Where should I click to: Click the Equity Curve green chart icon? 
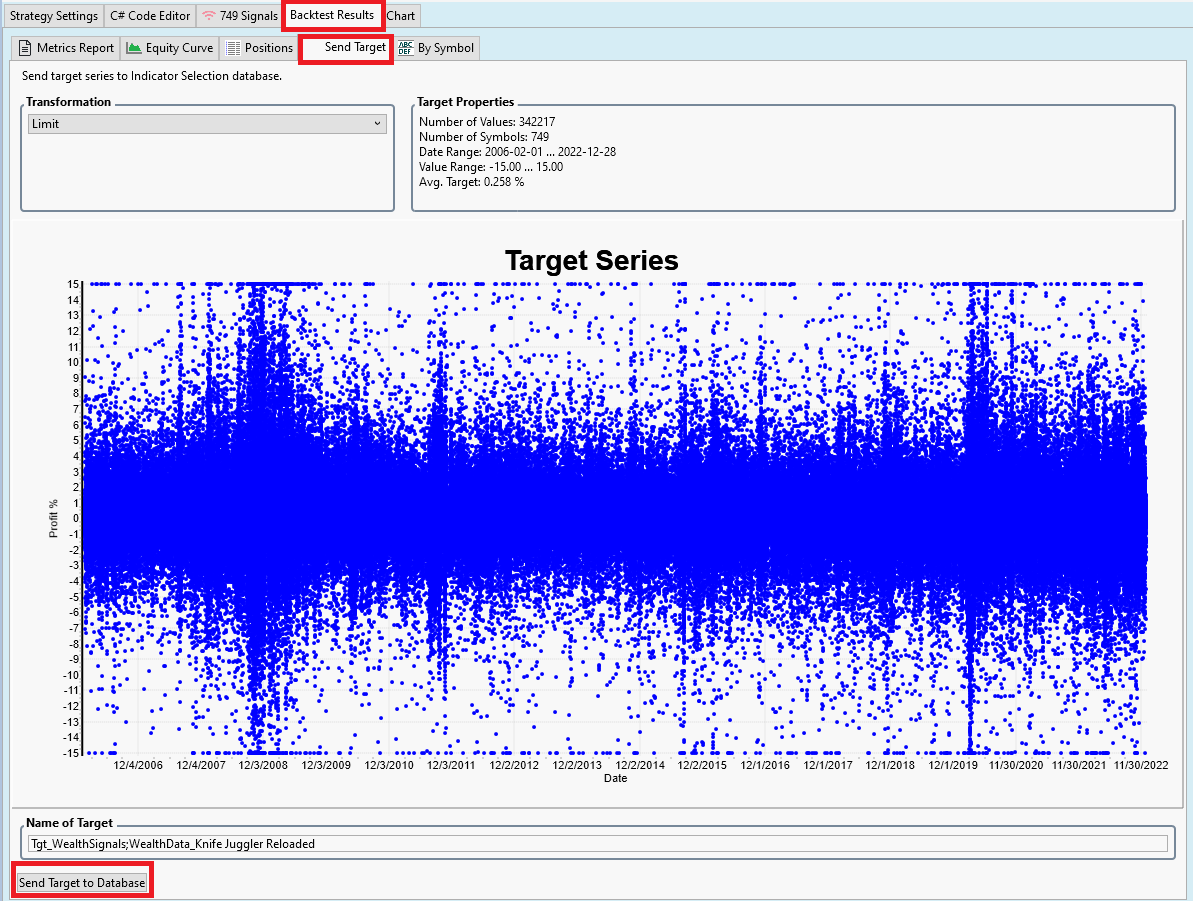pos(134,48)
